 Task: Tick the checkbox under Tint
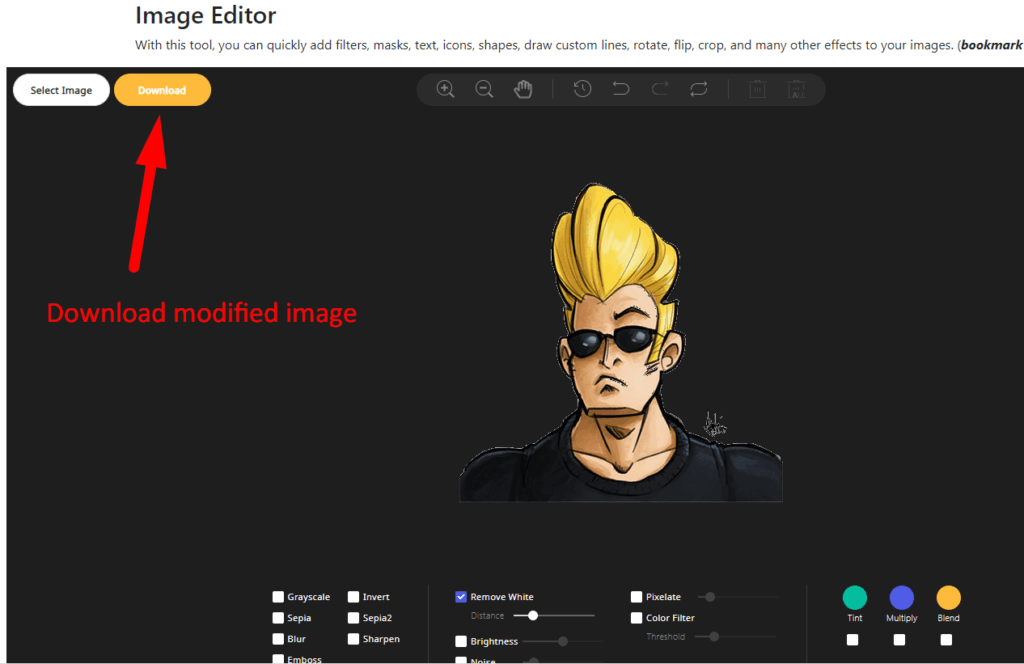click(852, 640)
